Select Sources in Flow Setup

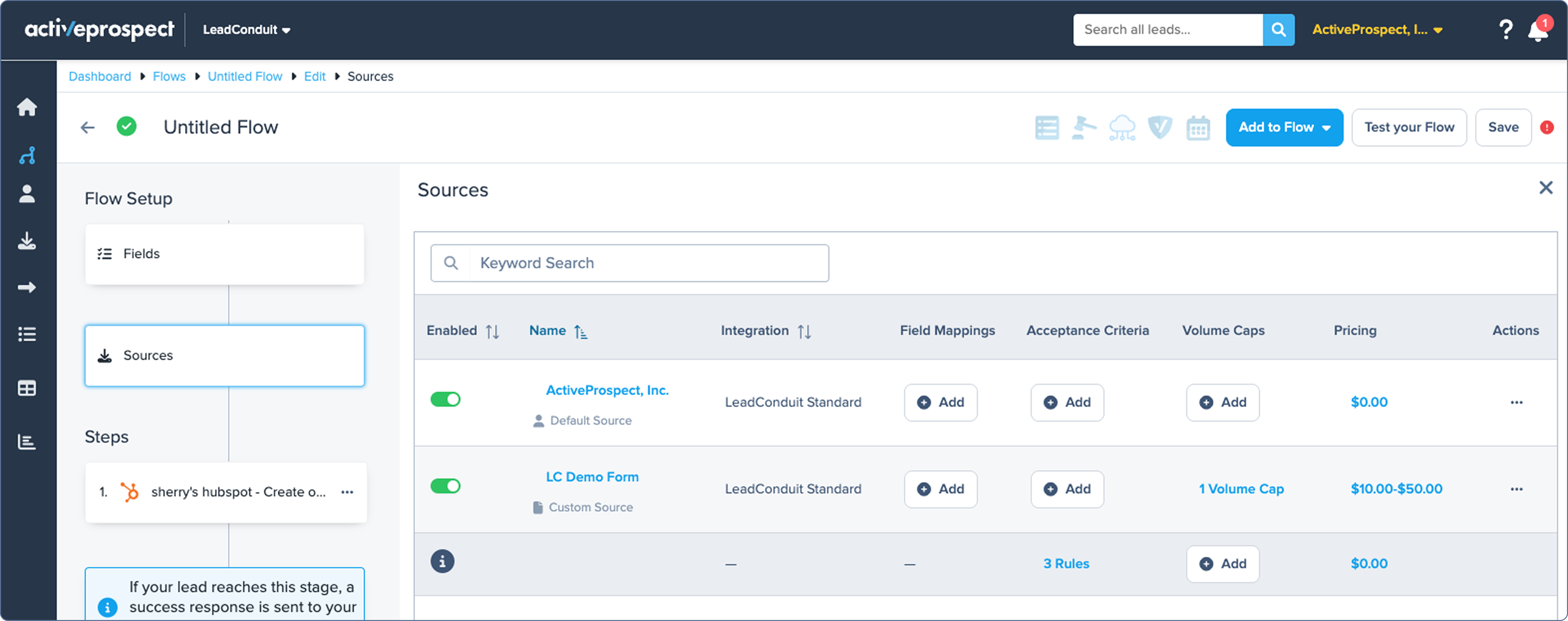pyautogui.click(x=225, y=356)
